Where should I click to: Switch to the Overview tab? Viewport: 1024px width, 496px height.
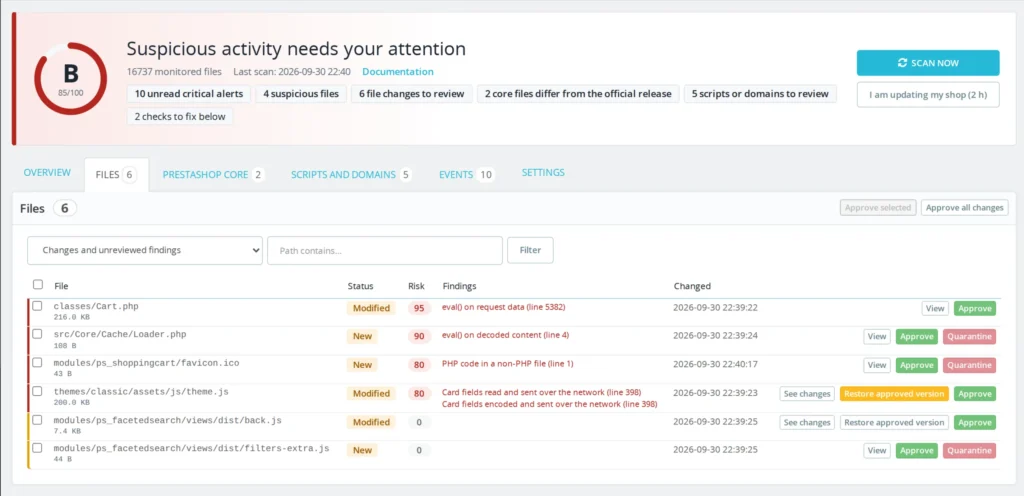[47, 173]
